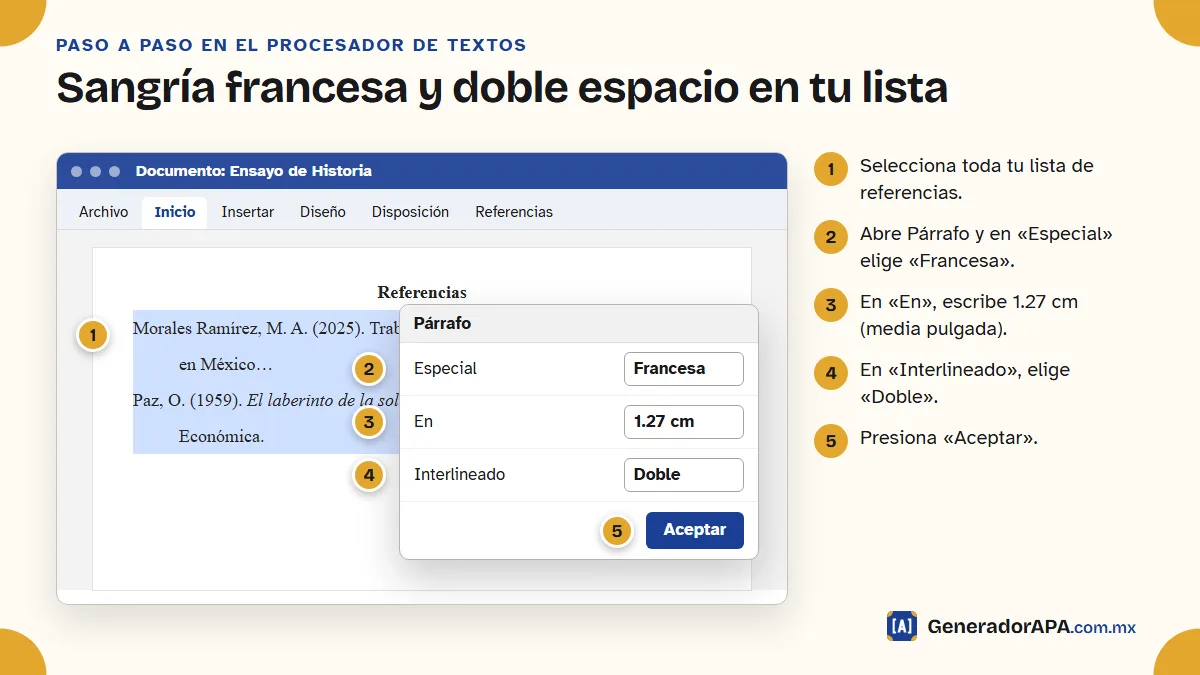1200x675 pixels.
Task: Select the Diseño tab
Action: [323, 212]
